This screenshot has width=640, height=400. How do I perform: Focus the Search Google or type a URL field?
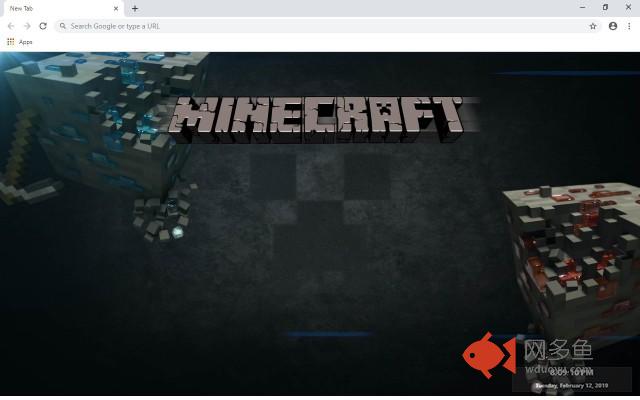(327, 26)
